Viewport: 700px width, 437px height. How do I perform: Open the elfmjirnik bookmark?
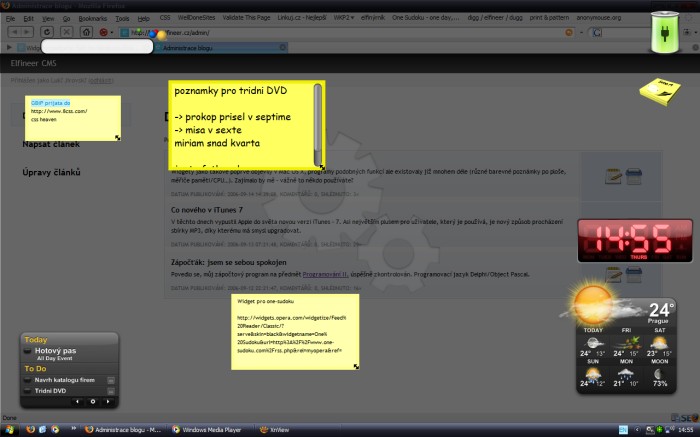point(373,18)
